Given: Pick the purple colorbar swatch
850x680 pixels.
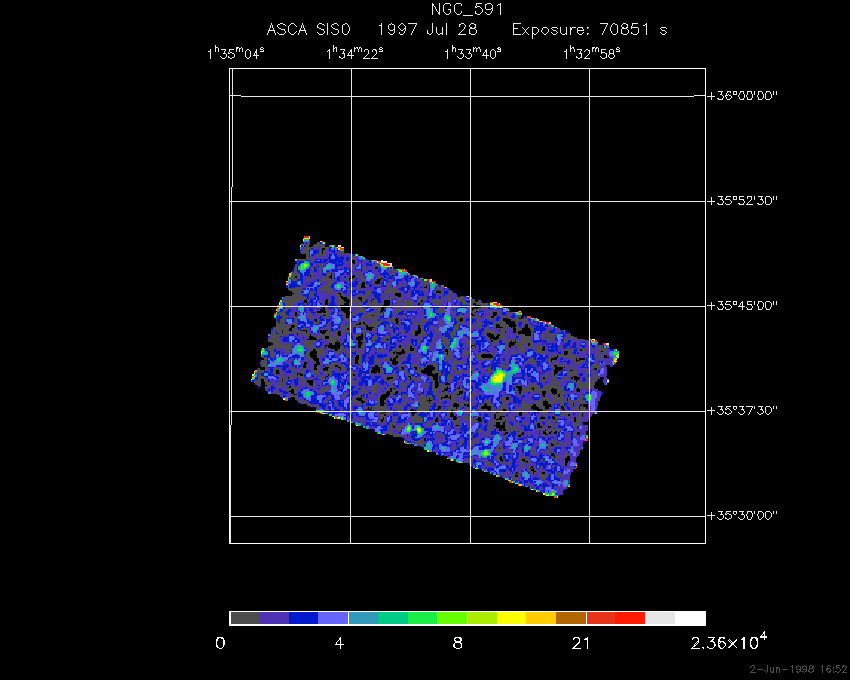Looking at the screenshot, I should click(x=274, y=618).
